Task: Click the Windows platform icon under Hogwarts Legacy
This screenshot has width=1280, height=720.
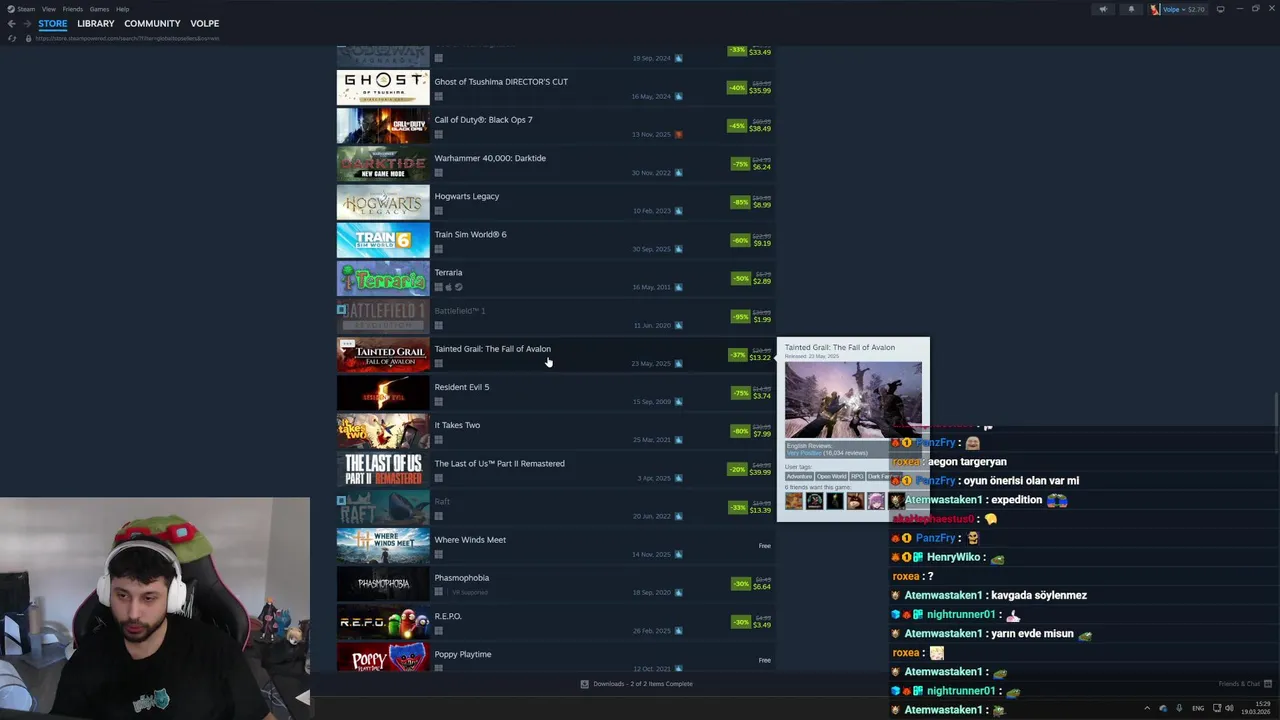Action: pyautogui.click(x=438, y=211)
